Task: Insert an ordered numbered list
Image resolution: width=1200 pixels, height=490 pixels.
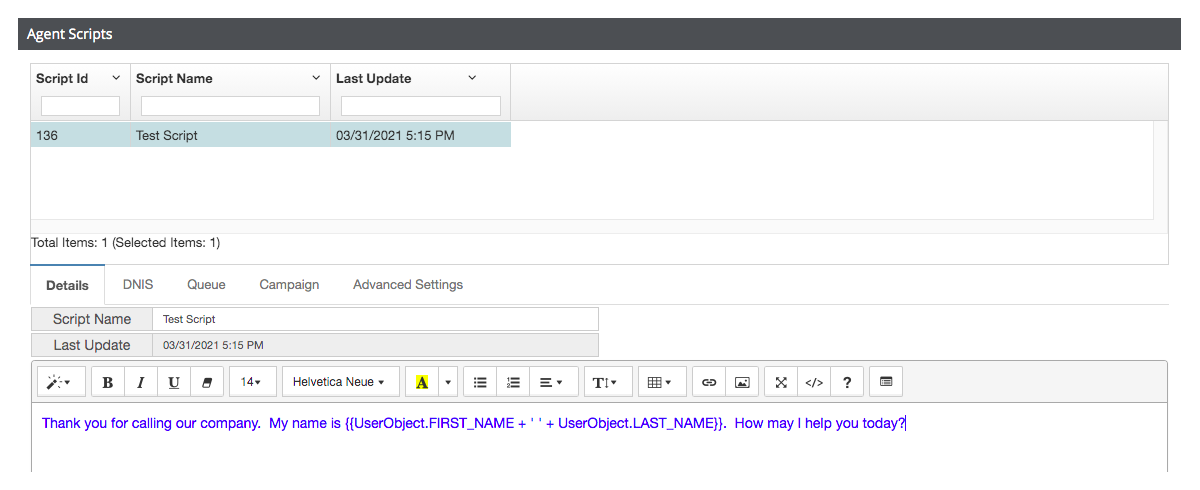Action: click(x=513, y=382)
